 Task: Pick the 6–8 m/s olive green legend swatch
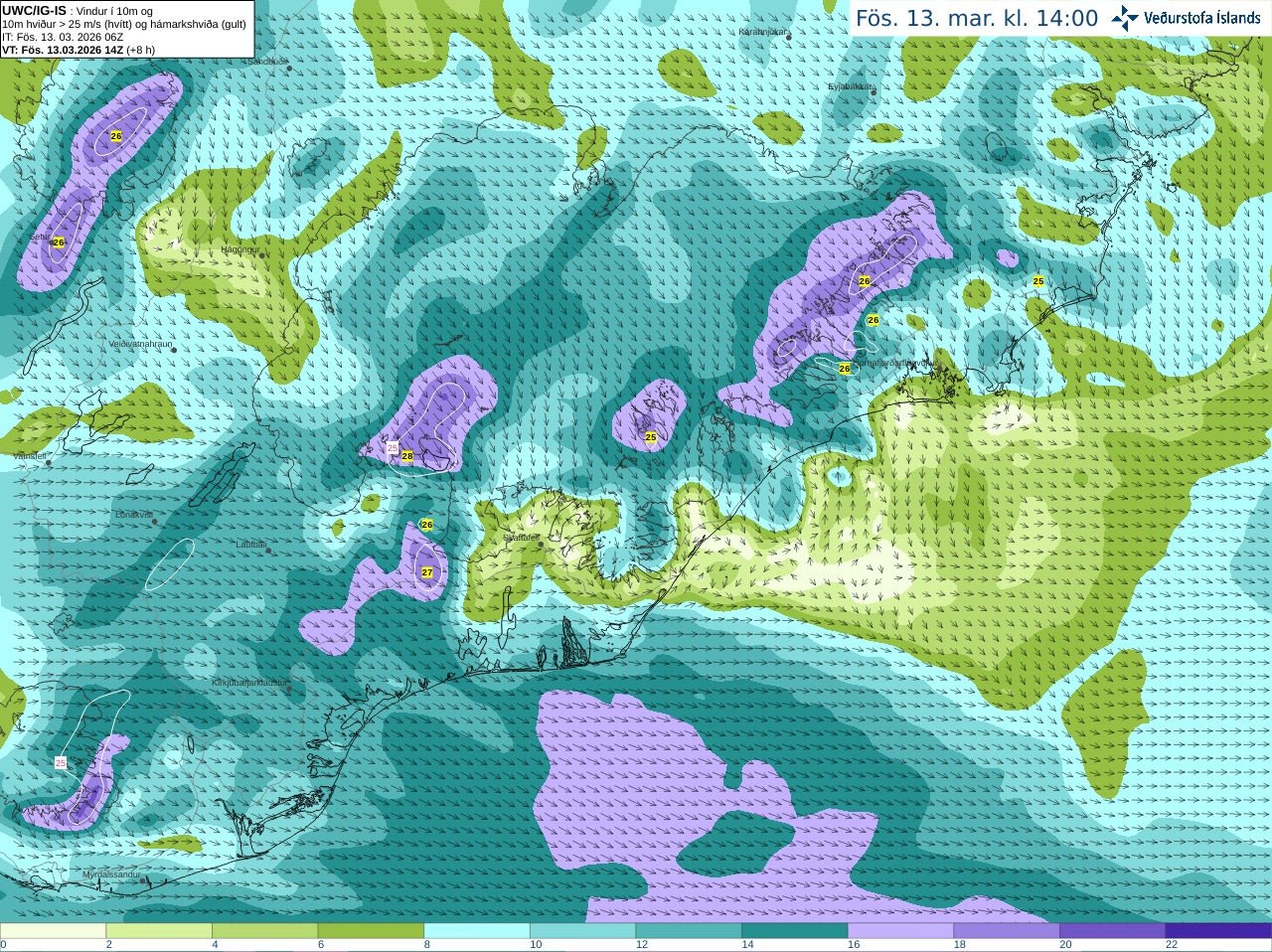(x=371, y=931)
